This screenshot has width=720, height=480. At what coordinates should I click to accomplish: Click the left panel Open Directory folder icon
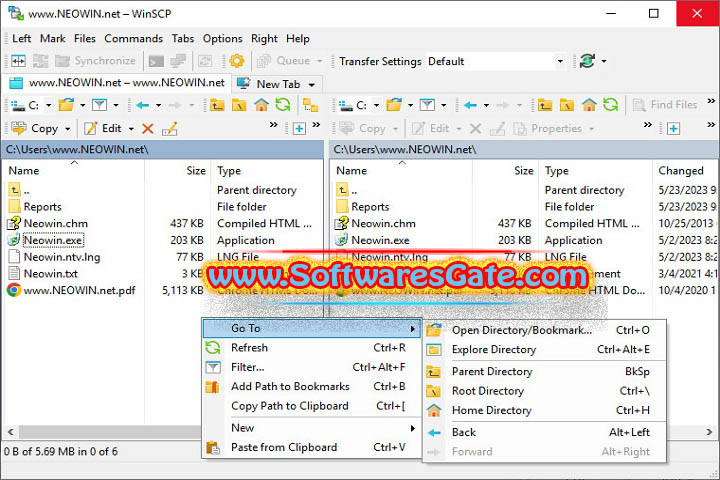tap(66, 105)
